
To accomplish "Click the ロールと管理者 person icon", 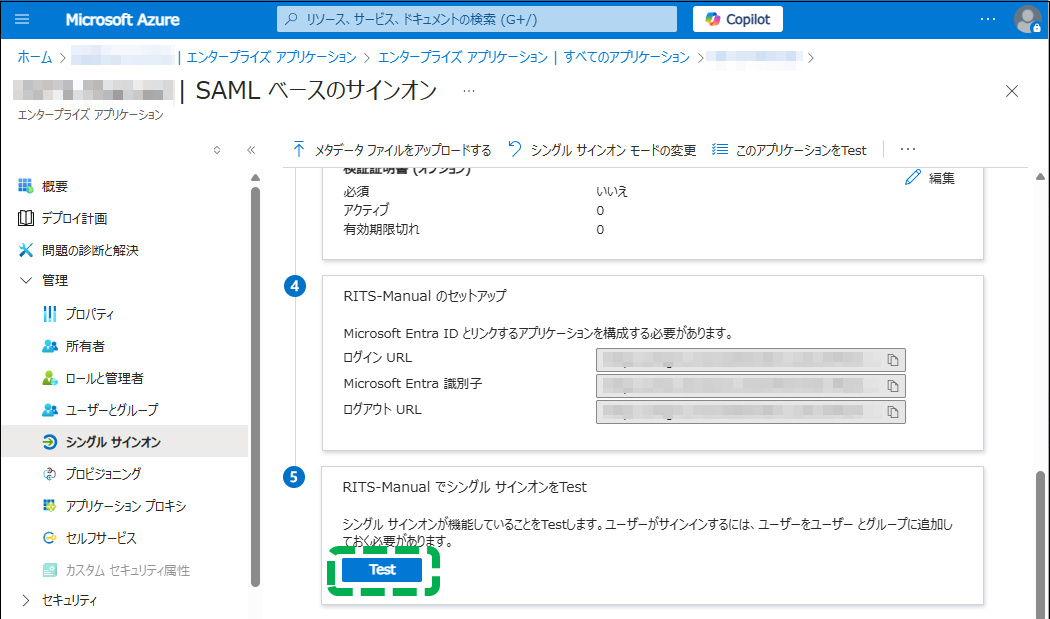I will coord(50,378).
